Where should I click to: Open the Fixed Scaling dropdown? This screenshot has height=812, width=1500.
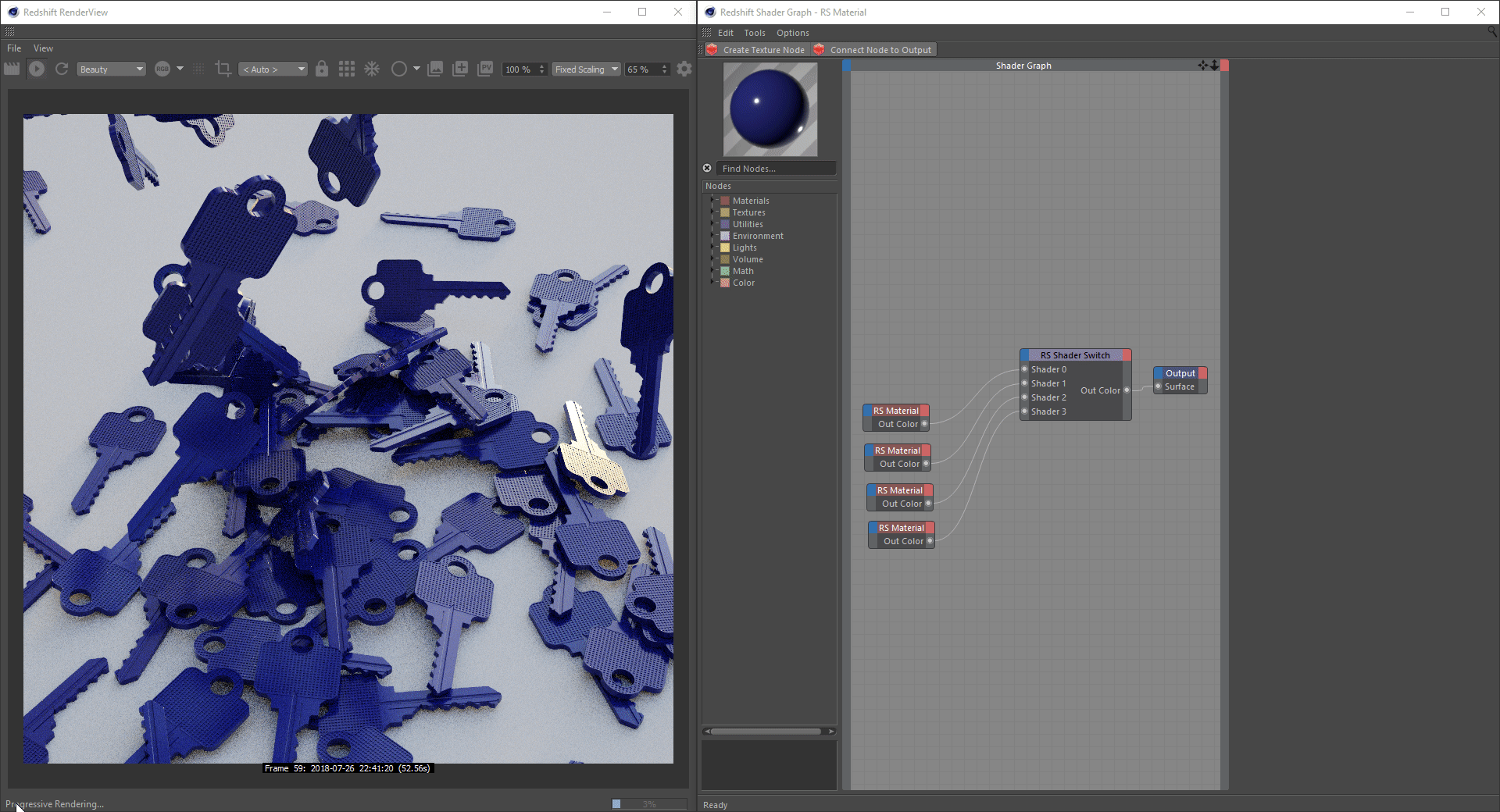coord(586,69)
